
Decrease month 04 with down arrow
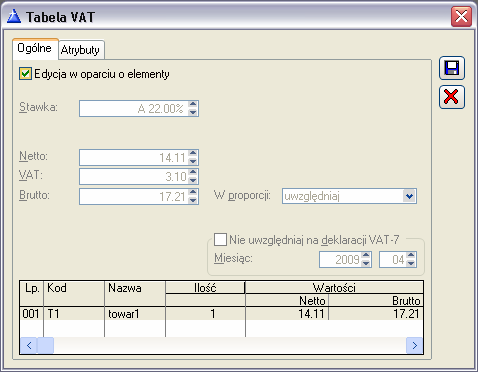click(411, 264)
